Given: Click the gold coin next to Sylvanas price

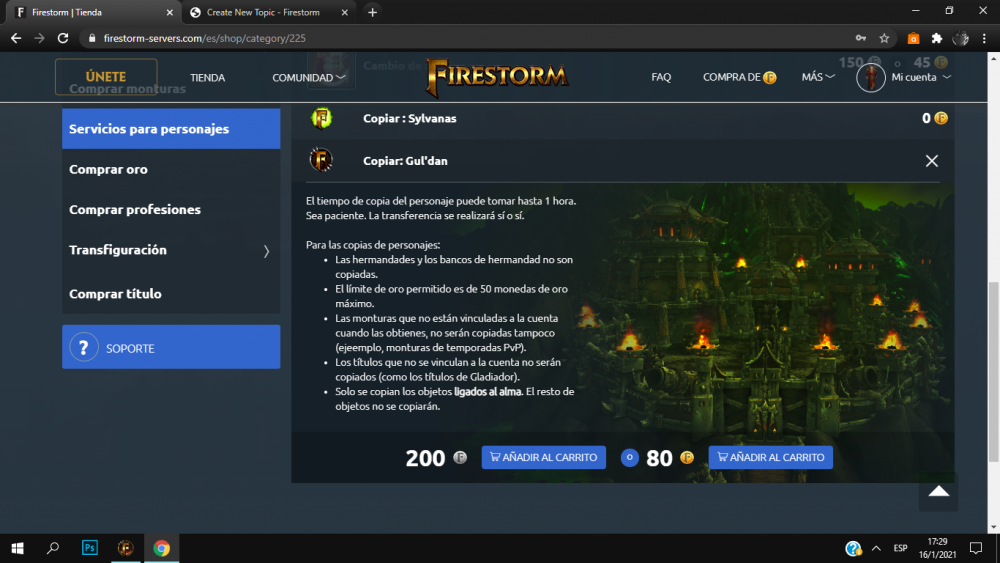Looking at the screenshot, I should (941, 118).
